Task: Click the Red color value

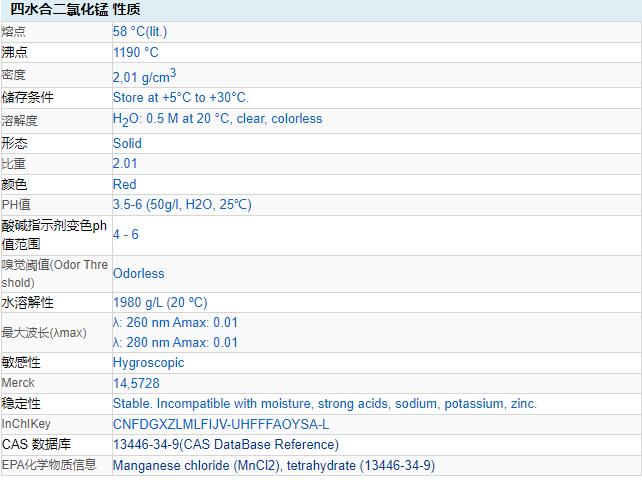Action: coord(125,184)
